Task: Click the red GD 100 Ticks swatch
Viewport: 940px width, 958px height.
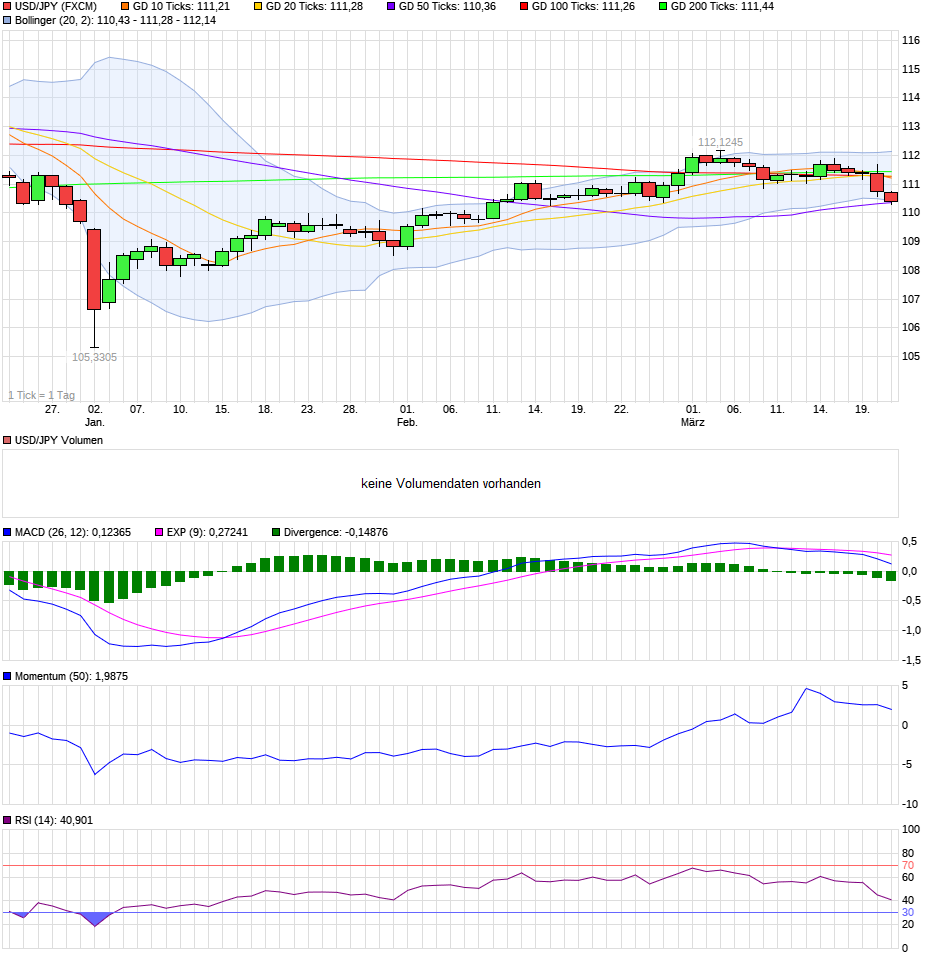Action: pyautogui.click(x=524, y=7)
